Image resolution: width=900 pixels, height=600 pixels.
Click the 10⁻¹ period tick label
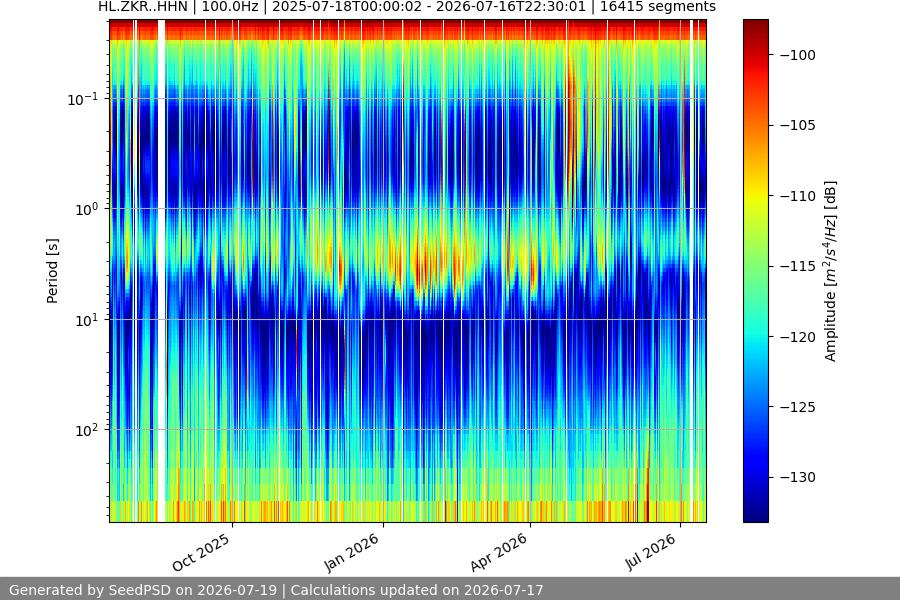tap(82, 99)
